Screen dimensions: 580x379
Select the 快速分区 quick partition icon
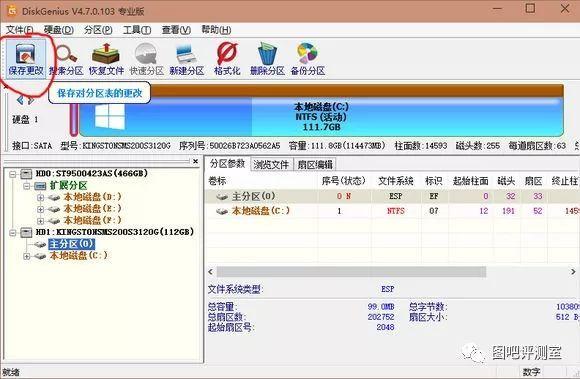(x=146, y=58)
